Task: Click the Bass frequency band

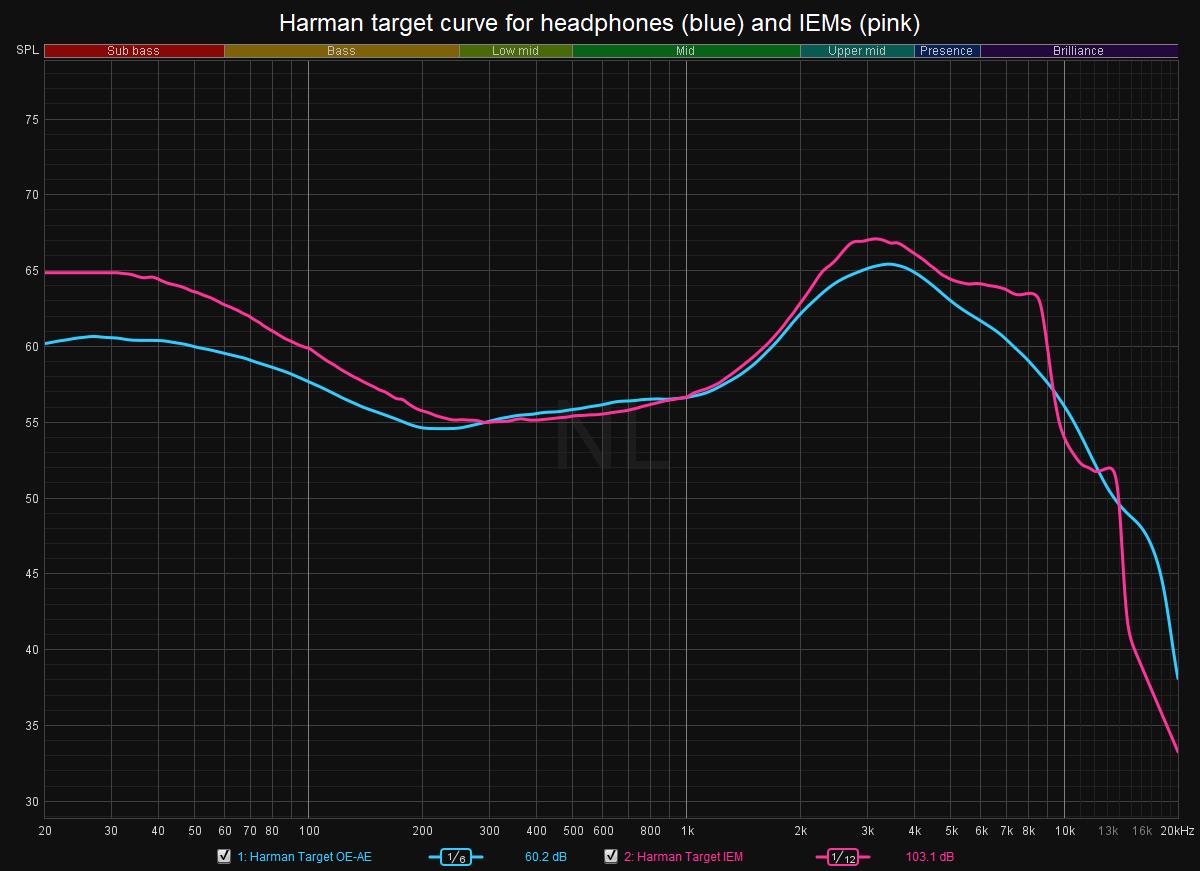Action: (341, 51)
